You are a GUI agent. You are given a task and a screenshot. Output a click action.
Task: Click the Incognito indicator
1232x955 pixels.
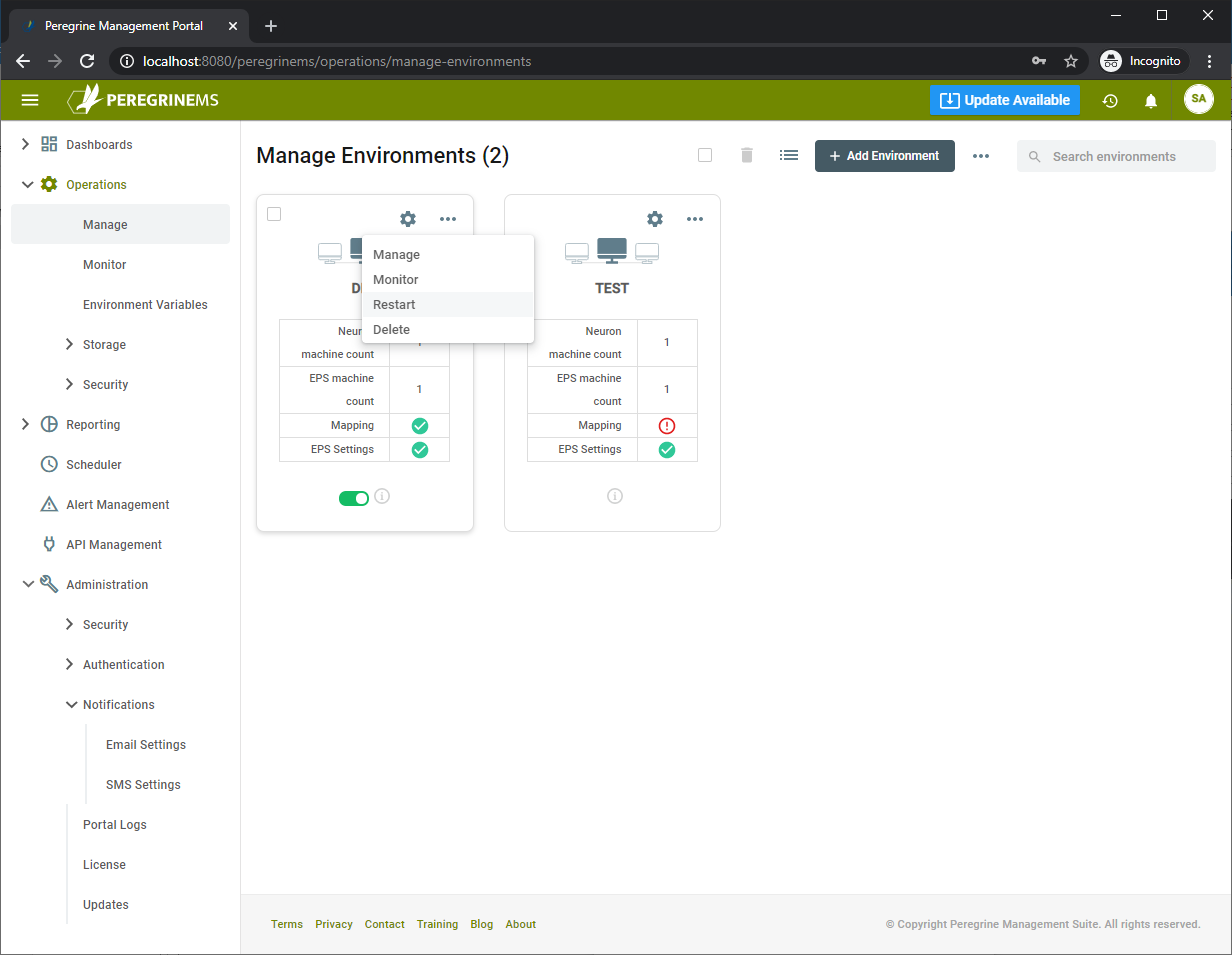pos(1144,61)
